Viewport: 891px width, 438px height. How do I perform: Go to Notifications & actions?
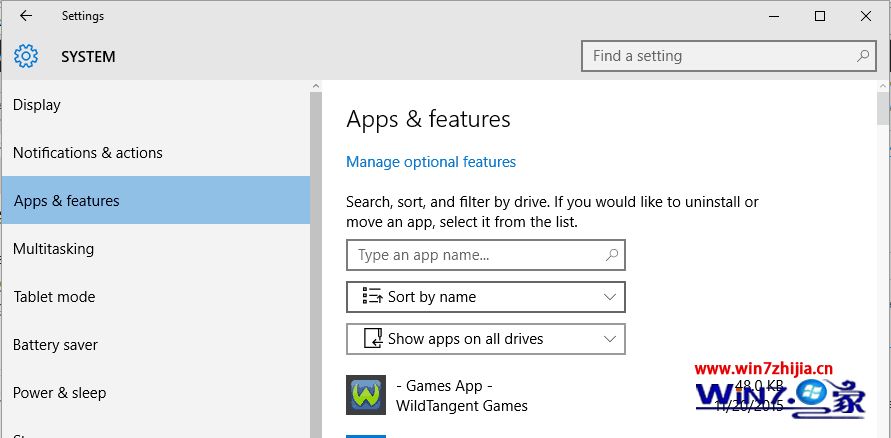tap(156, 152)
